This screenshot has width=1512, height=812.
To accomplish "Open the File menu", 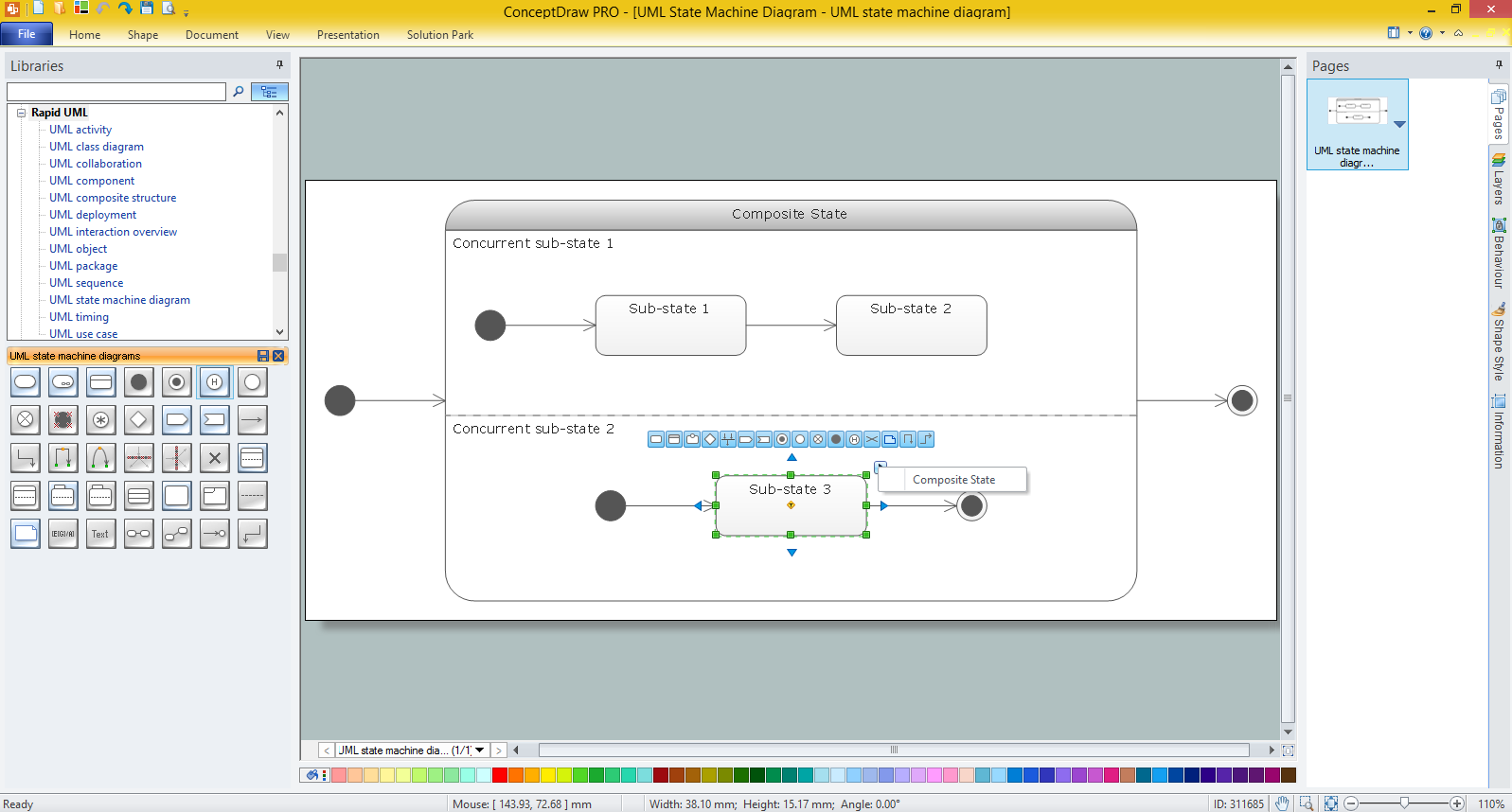I will click(x=27, y=34).
